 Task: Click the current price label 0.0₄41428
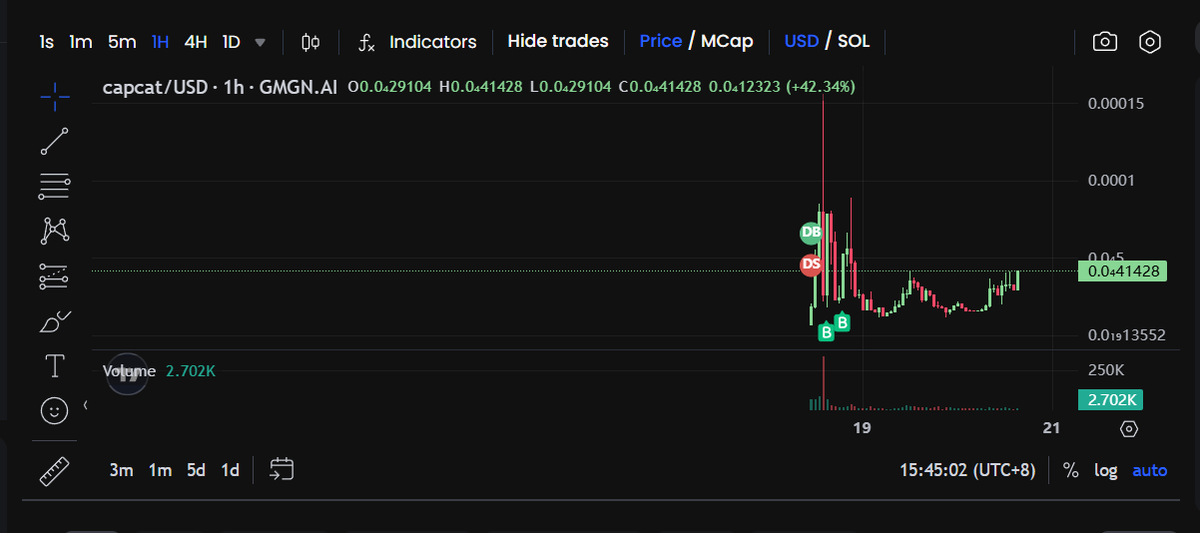click(x=1123, y=271)
